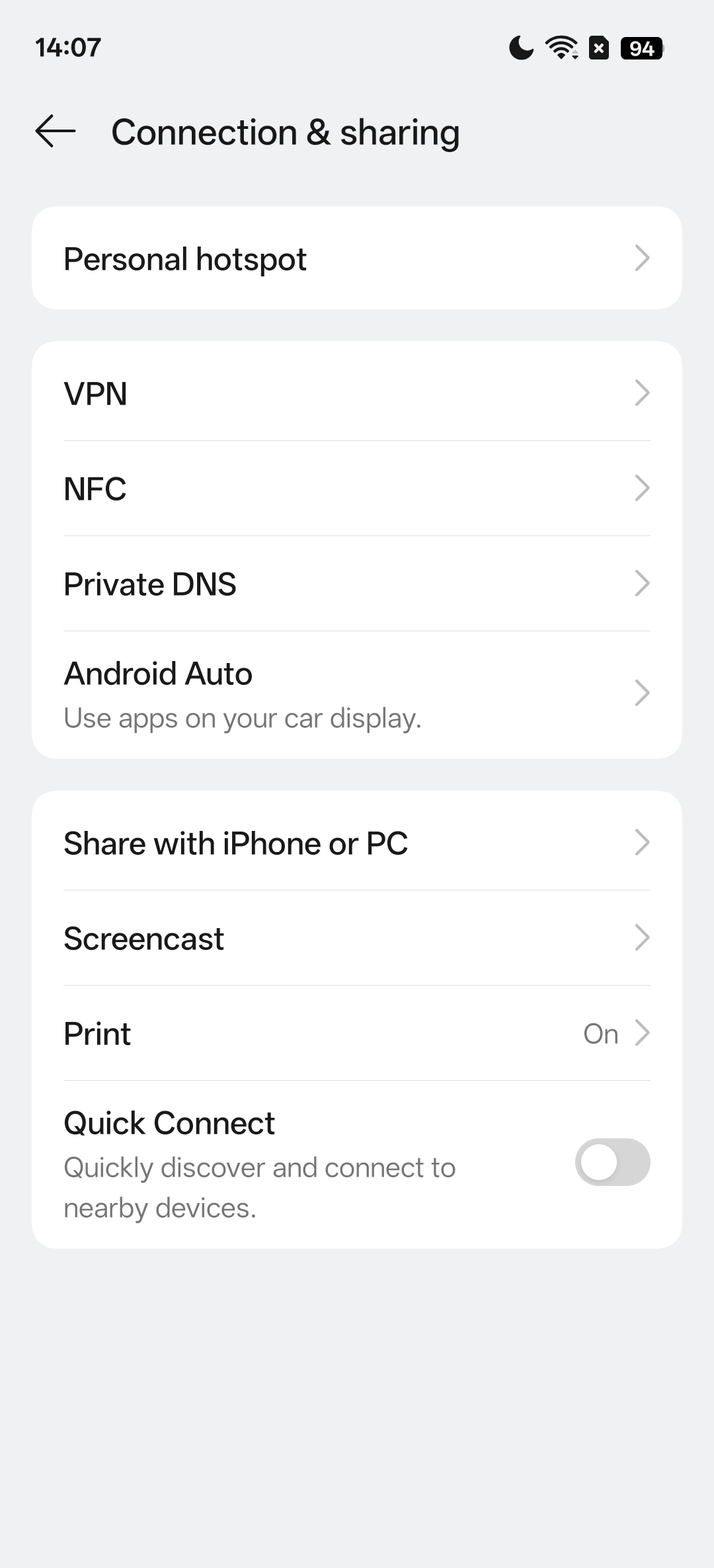
Task: Expand Personal hotspot via its chevron
Action: point(642,258)
